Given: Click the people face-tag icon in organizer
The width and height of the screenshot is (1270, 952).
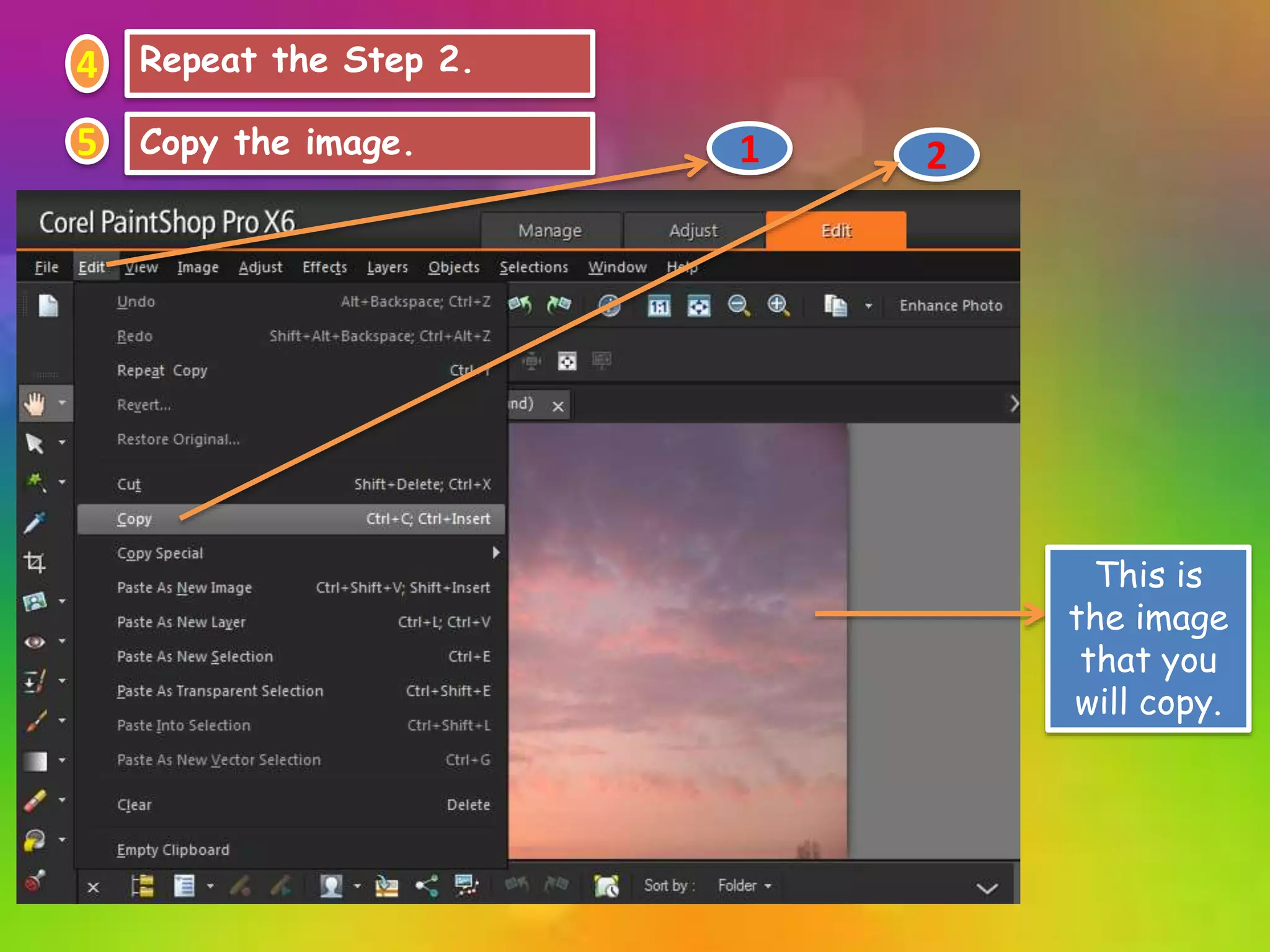Looking at the screenshot, I should tap(331, 886).
